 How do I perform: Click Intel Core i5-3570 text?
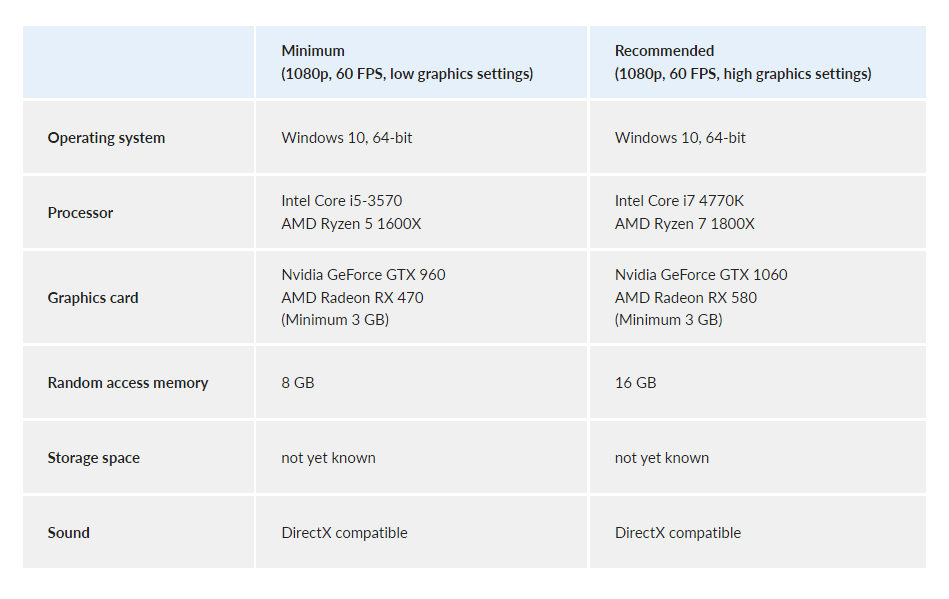(342, 201)
